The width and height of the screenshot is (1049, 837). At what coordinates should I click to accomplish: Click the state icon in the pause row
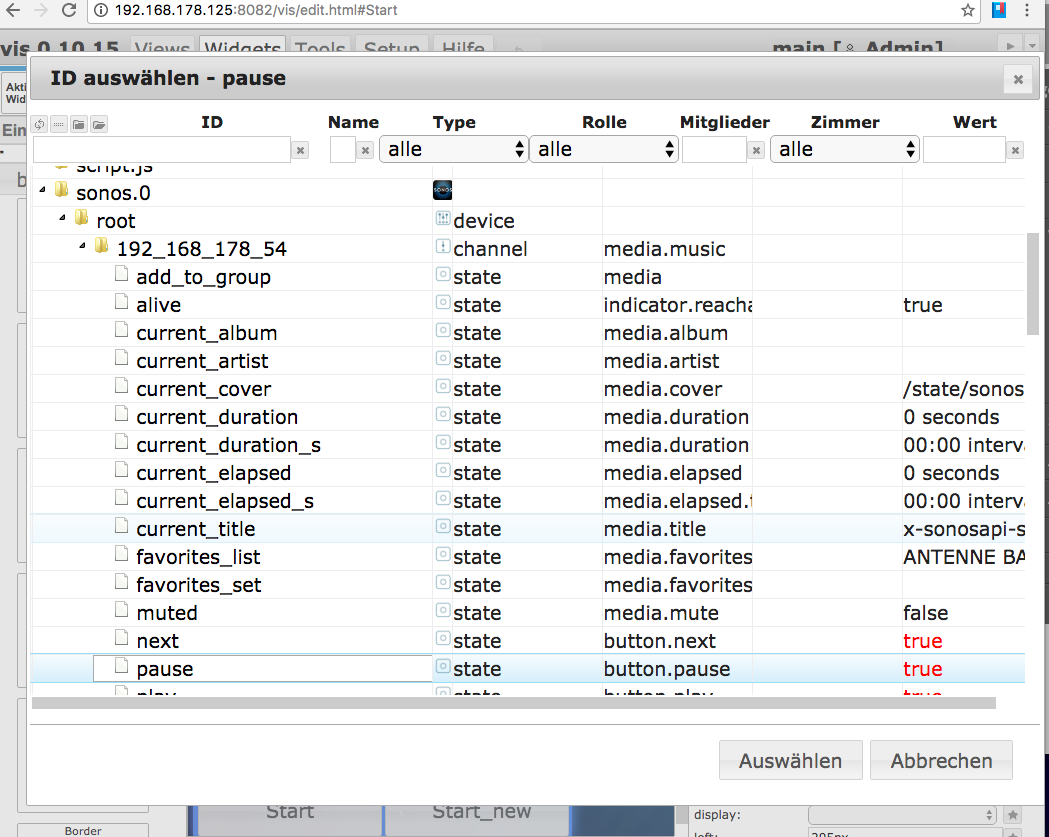442,666
